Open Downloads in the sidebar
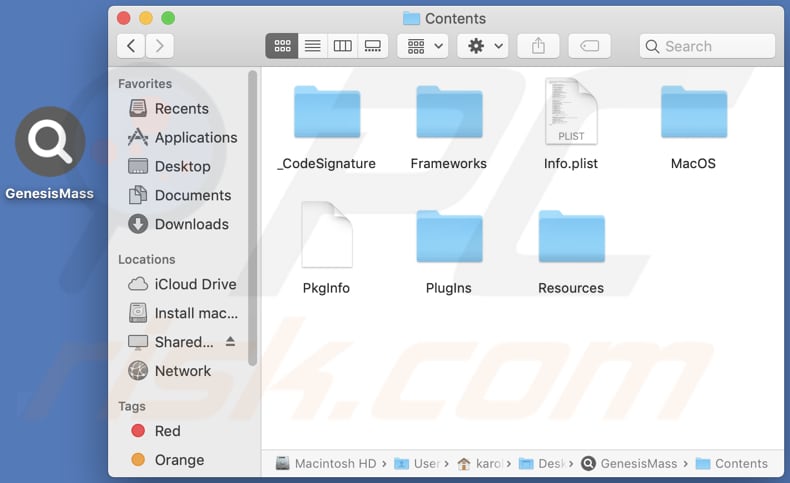790x483 pixels. (x=178, y=224)
